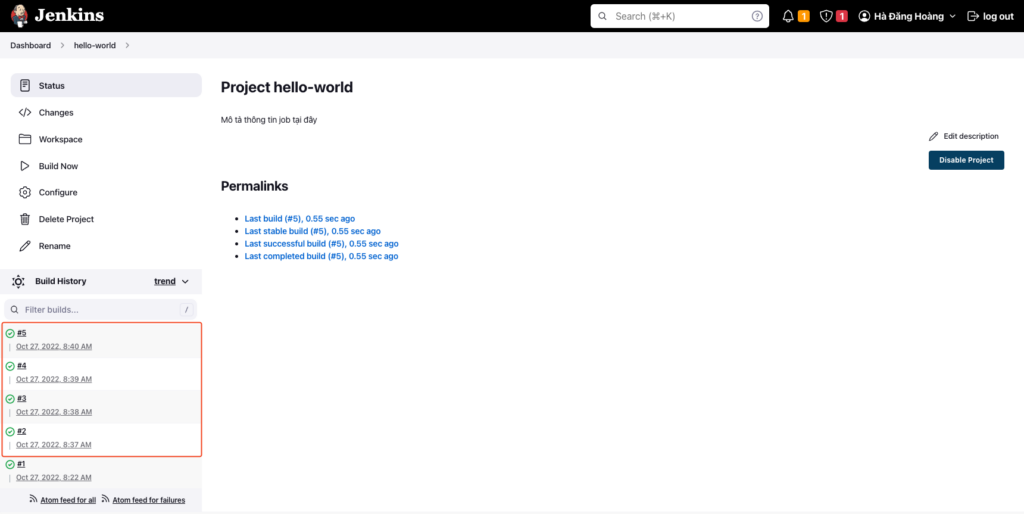This screenshot has width=1024, height=514.
Task: Click the Delete Project trash icon
Action: click(x=25, y=219)
